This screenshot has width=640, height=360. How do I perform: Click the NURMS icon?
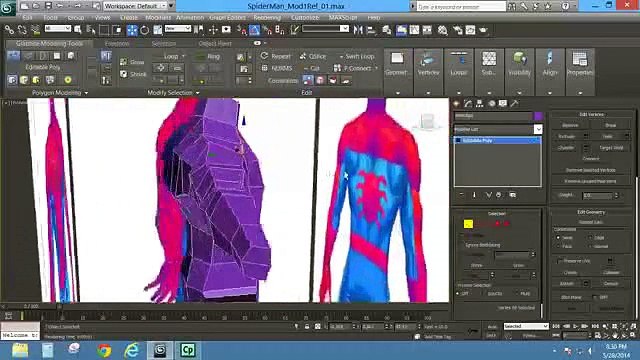tap(264, 68)
